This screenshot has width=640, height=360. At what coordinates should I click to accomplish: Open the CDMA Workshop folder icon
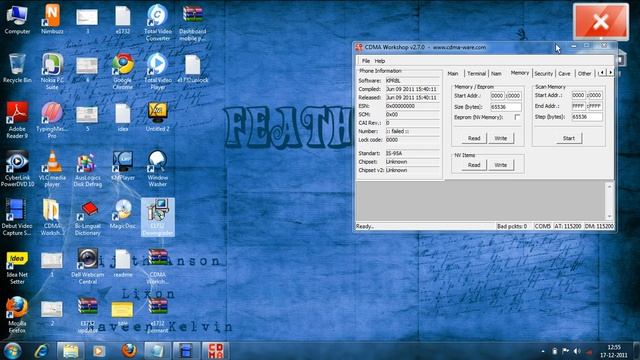[52, 218]
